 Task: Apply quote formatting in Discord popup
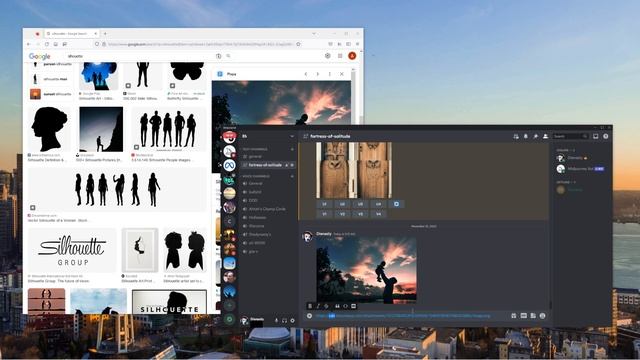[337, 306]
